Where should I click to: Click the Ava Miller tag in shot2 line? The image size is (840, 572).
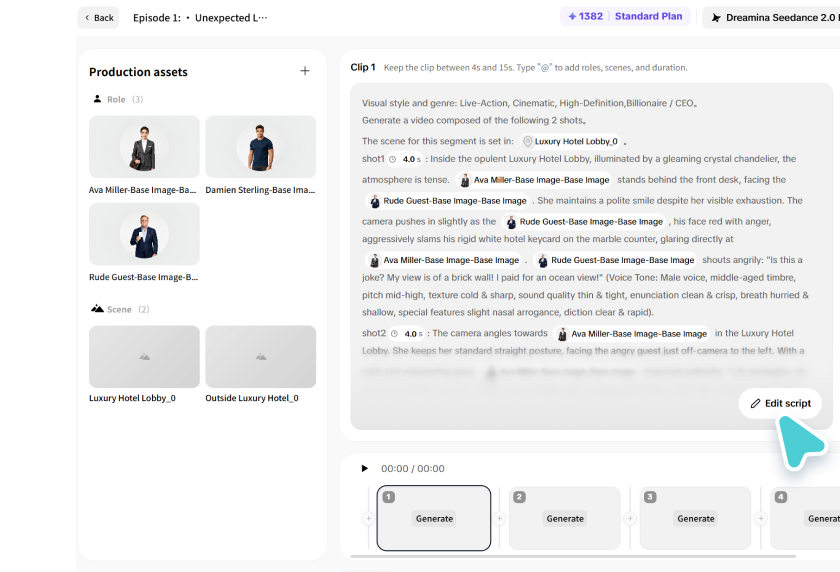(x=632, y=334)
